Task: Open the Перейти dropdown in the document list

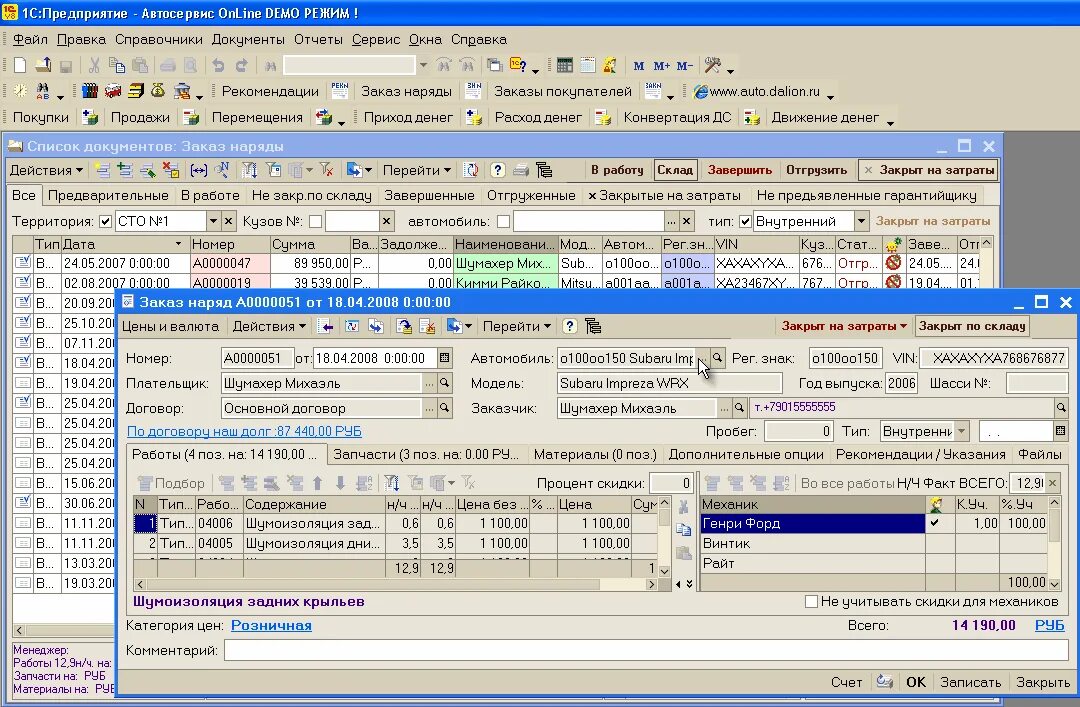Action: pyautogui.click(x=417, y=170)
